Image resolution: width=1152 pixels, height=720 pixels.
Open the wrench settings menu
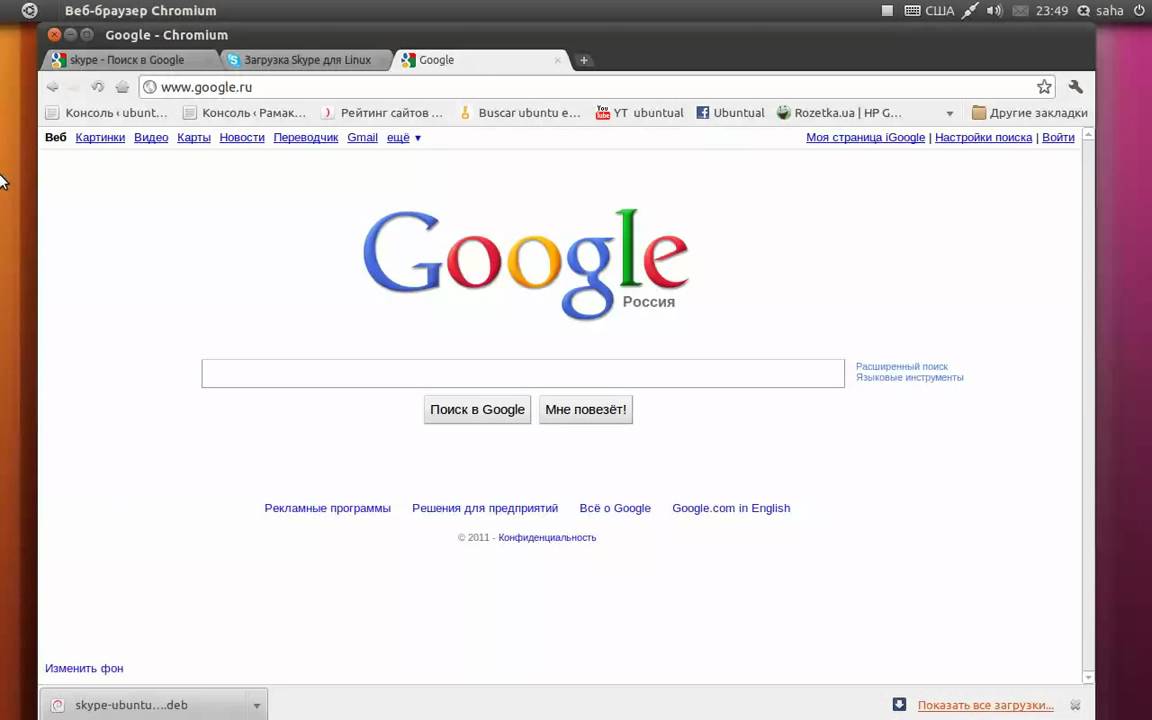1076,87
